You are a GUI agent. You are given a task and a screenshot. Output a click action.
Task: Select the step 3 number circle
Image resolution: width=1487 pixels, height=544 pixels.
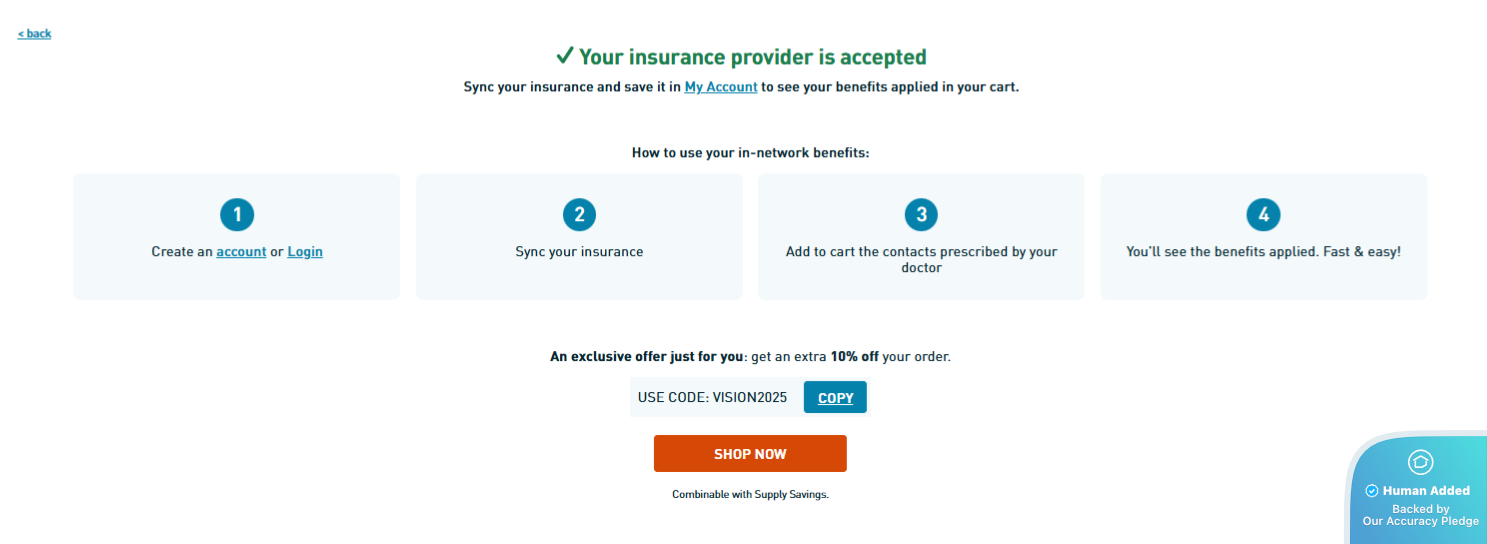921,214
